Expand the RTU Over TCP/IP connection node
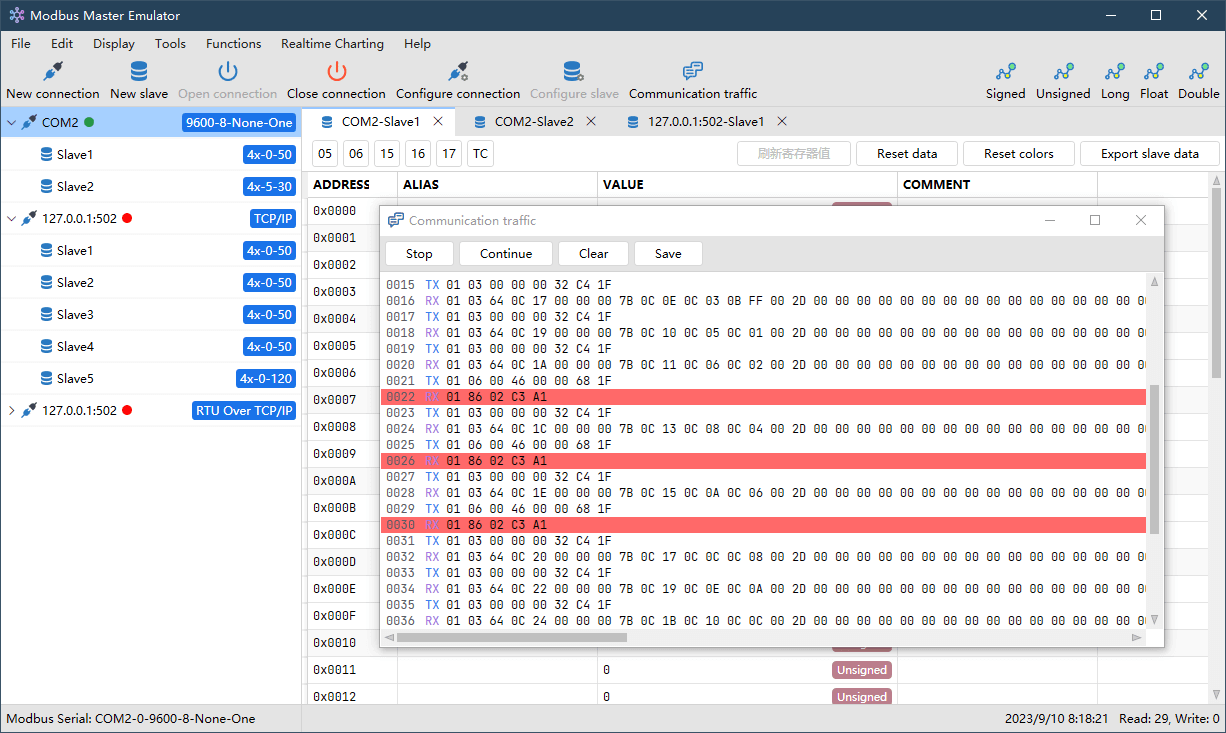Screen dimensions: 1226x733 pyautogui.click(x=11, y=411)
